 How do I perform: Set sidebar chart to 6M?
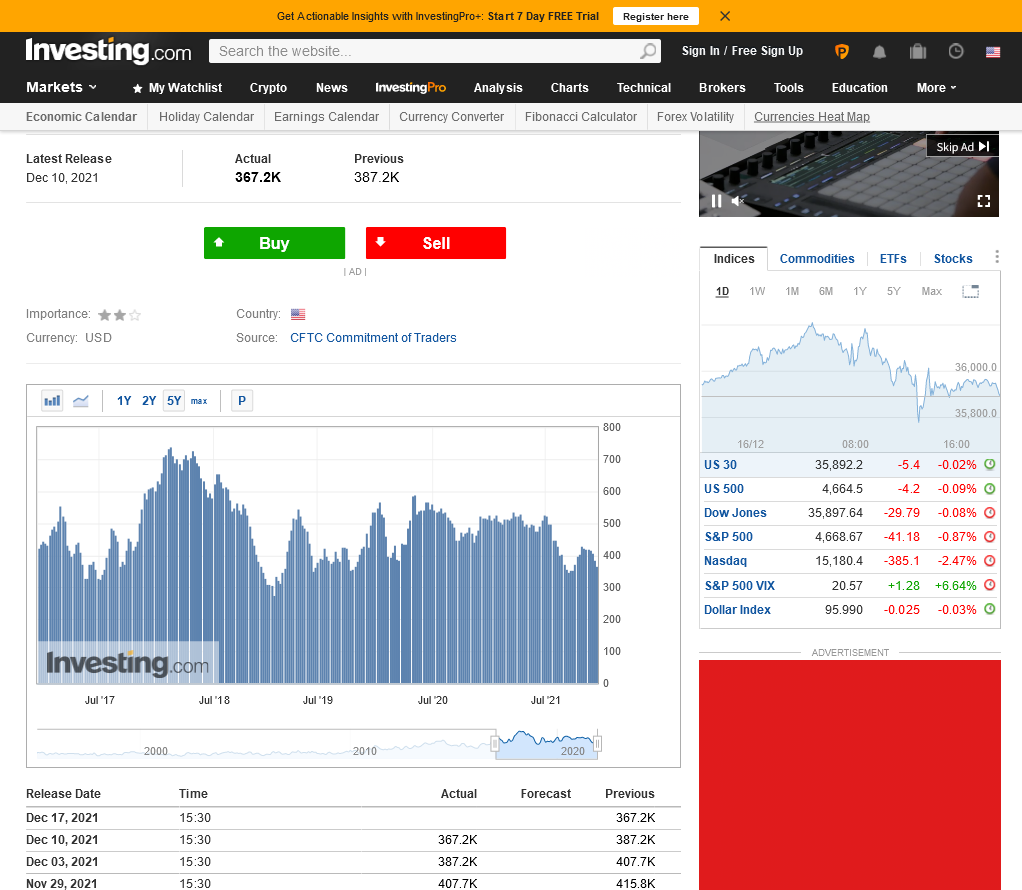point(826,291)
